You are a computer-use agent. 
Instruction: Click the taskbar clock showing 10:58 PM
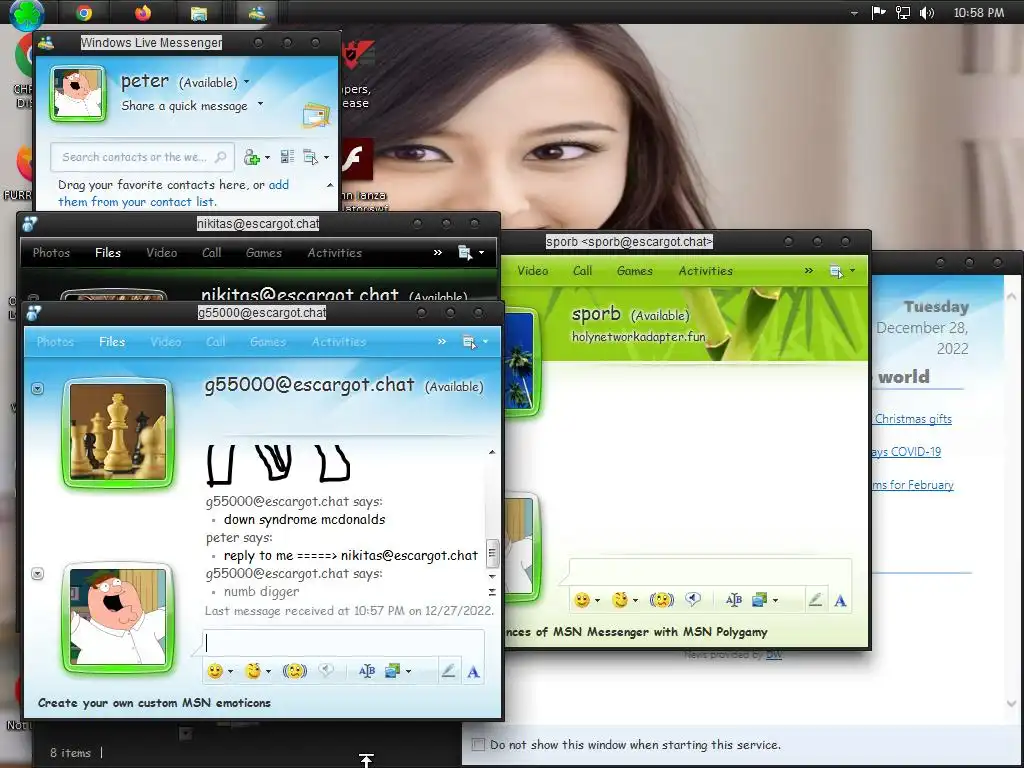978,12
